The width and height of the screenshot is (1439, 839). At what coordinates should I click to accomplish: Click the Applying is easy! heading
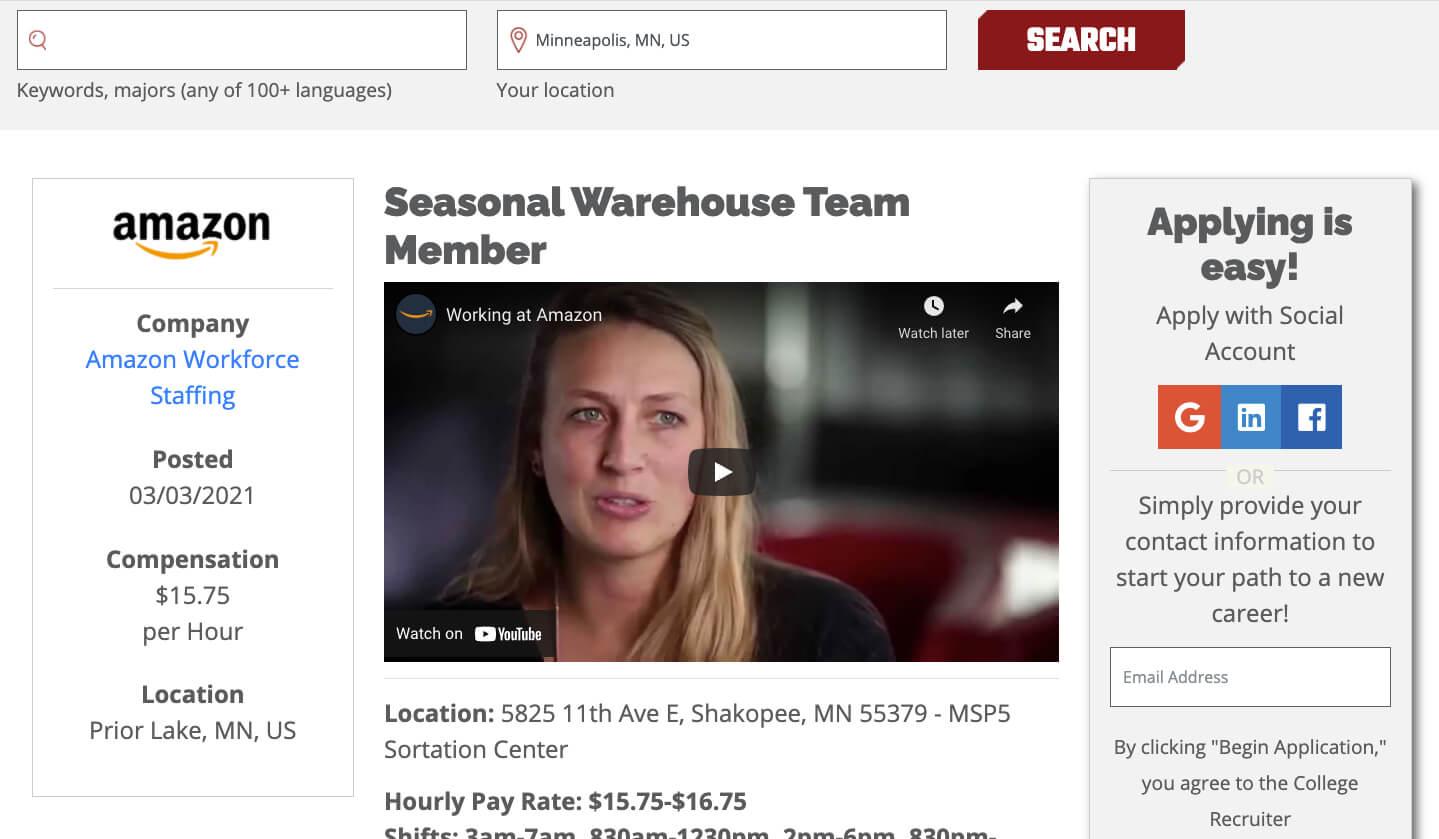(1250, 245)
